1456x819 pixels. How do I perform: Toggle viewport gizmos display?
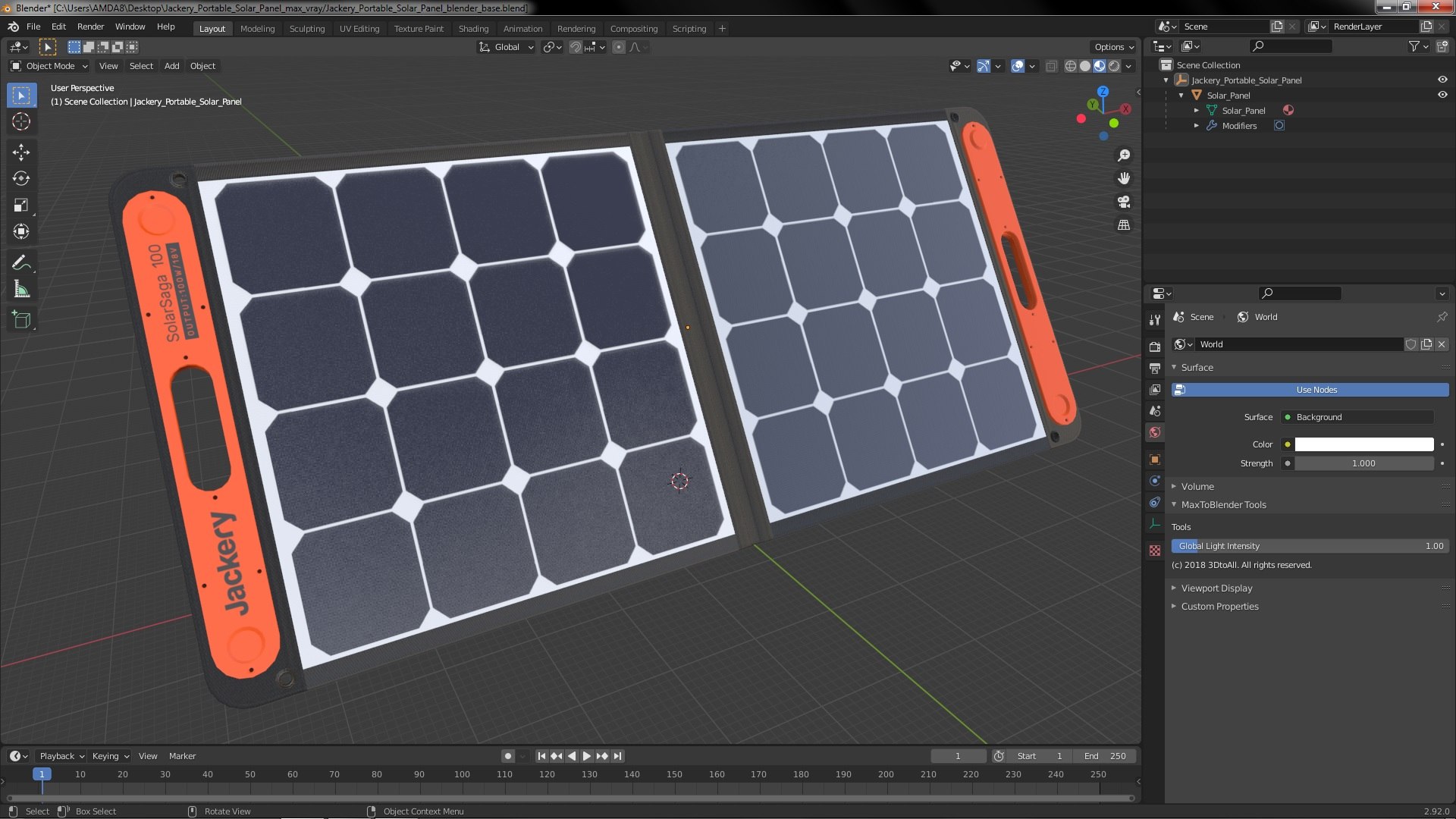click(984, 66)
